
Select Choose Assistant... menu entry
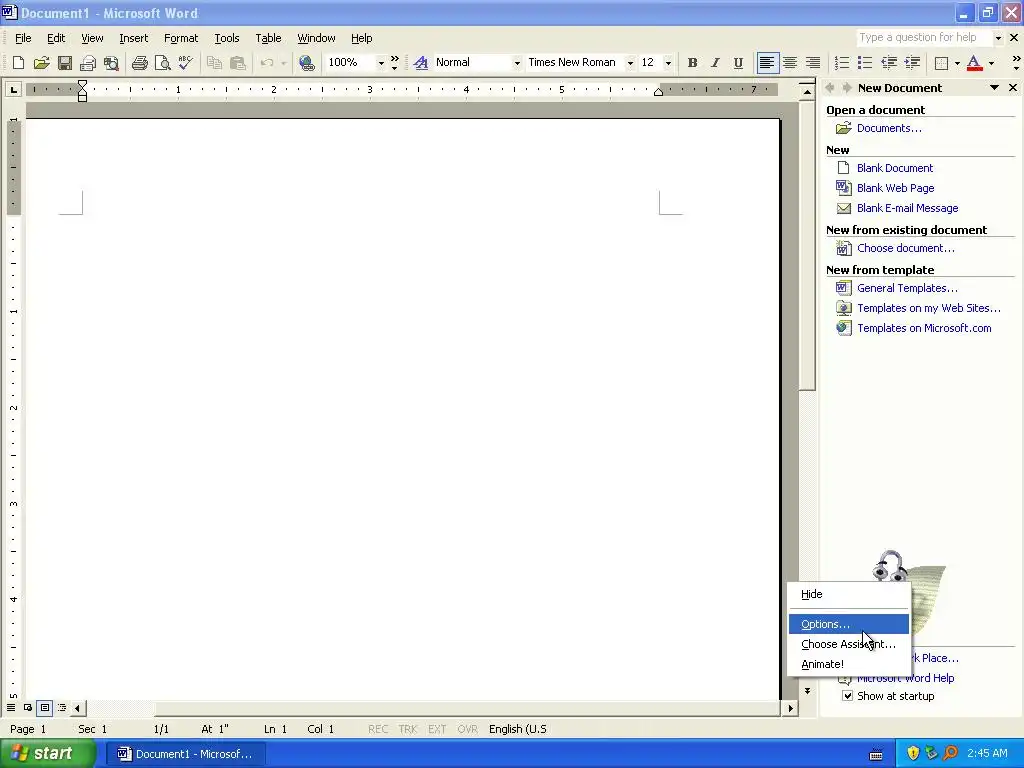pyautogui.click(x=848, y=644)
